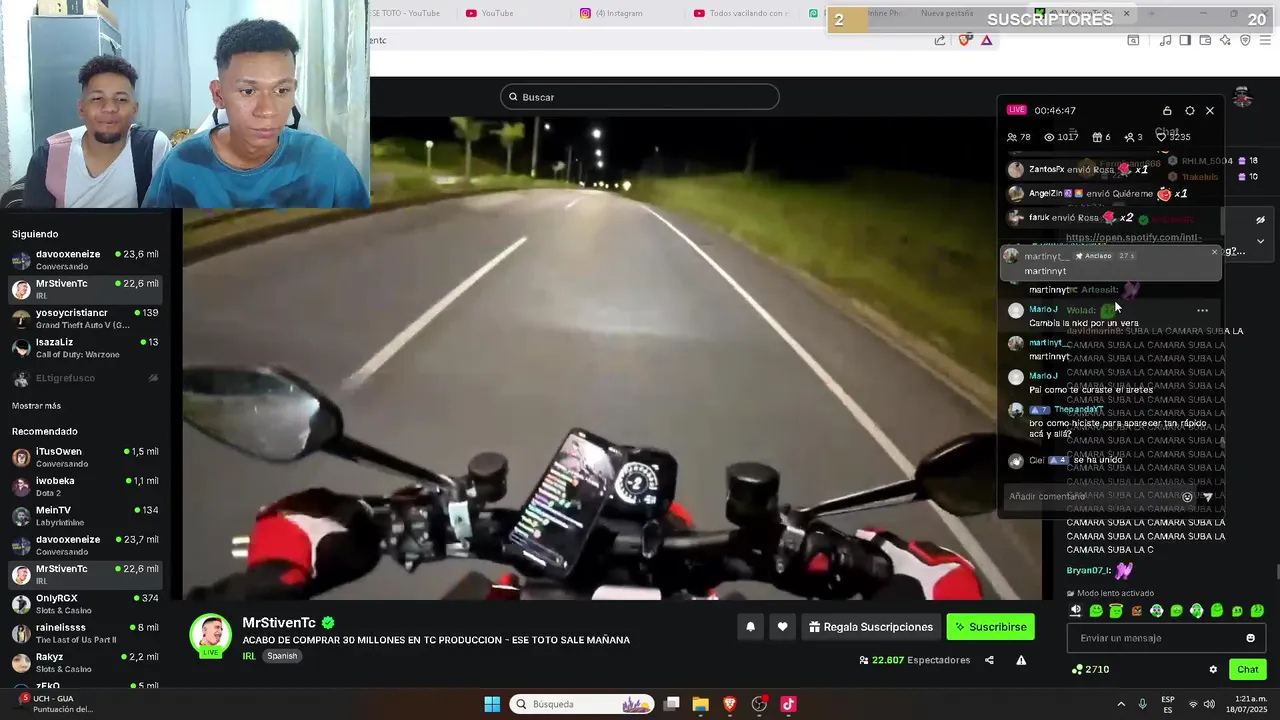This screenshot has height=720, width=1280.
Task: Send message with the green Chat button
Action: pos(1248,670)
